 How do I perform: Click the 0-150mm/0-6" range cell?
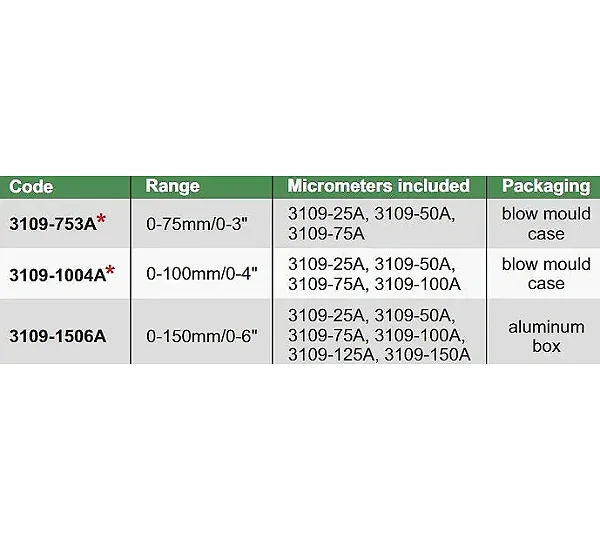coord(202,336)
